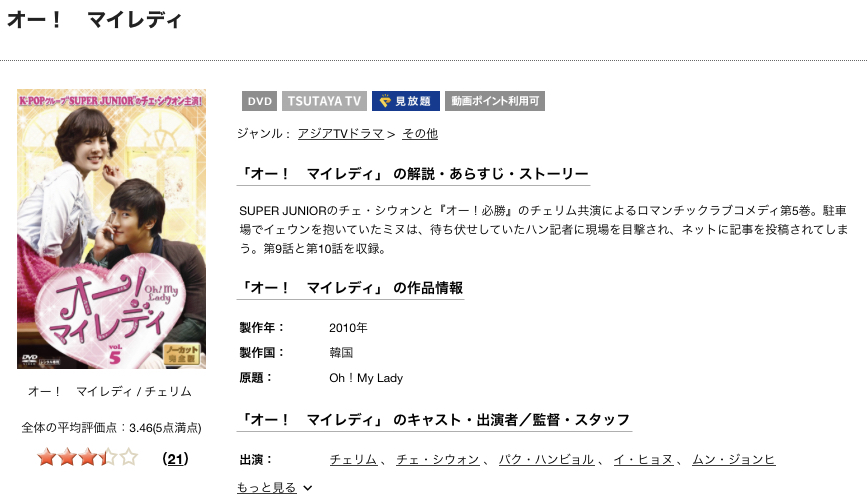Open the その他 genre link

[x=420, y=133]
